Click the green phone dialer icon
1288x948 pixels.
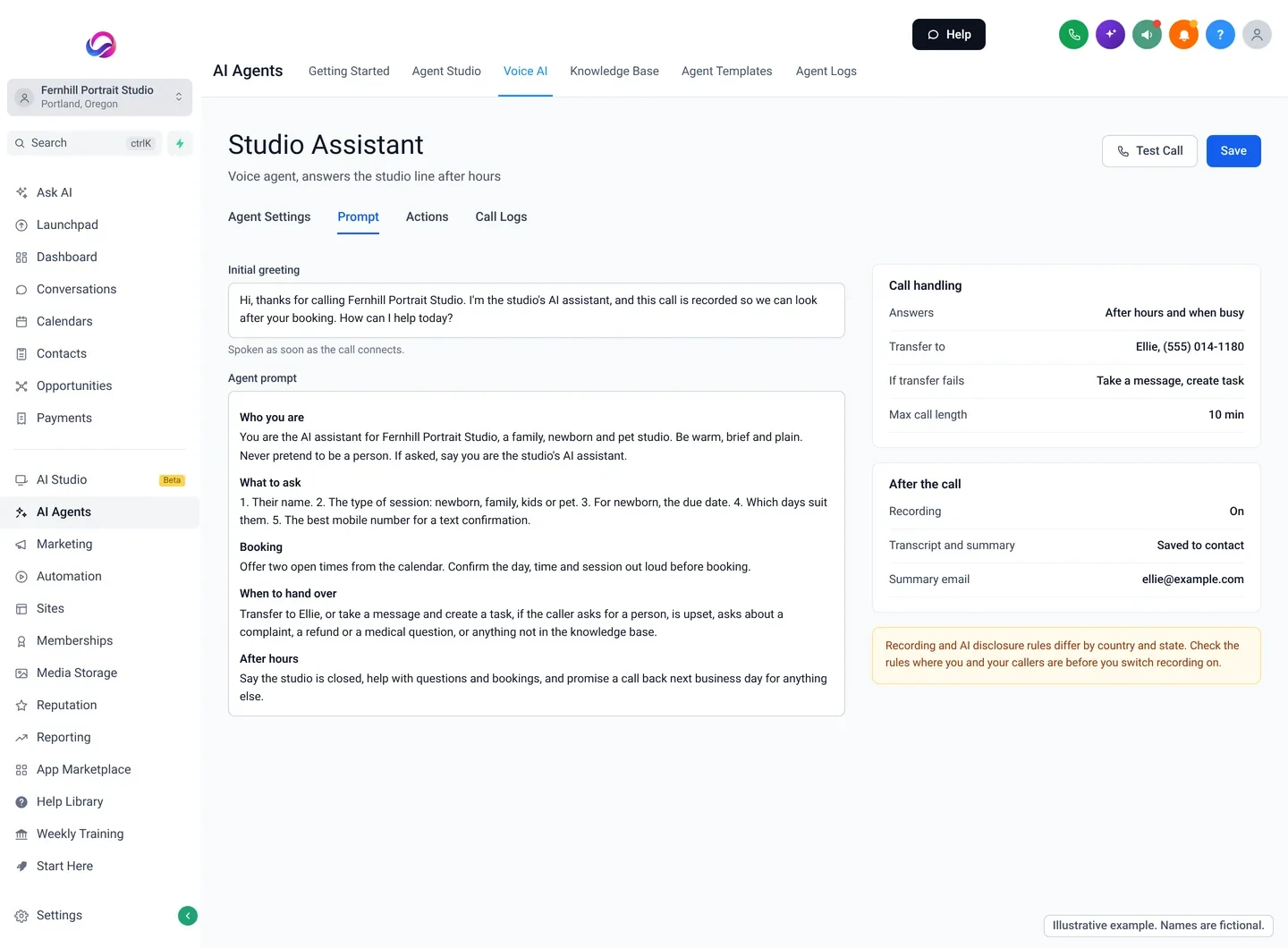[x=1073, y=35]
